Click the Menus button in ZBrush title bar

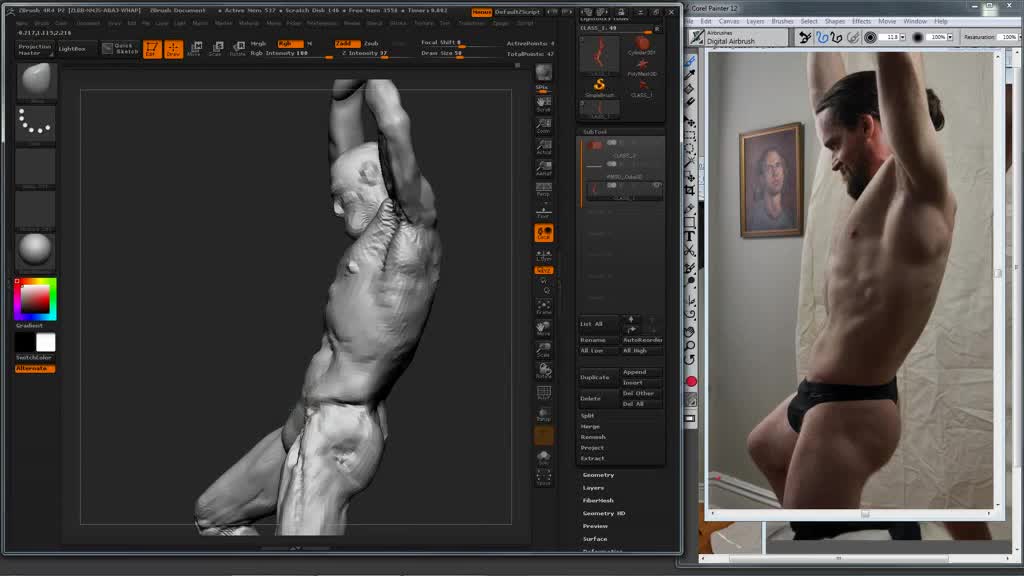[481, 12]
